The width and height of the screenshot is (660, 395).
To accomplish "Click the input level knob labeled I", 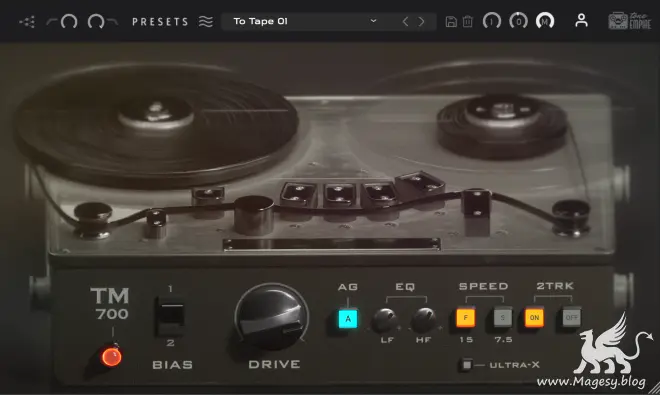I will [x=492, y=21].
